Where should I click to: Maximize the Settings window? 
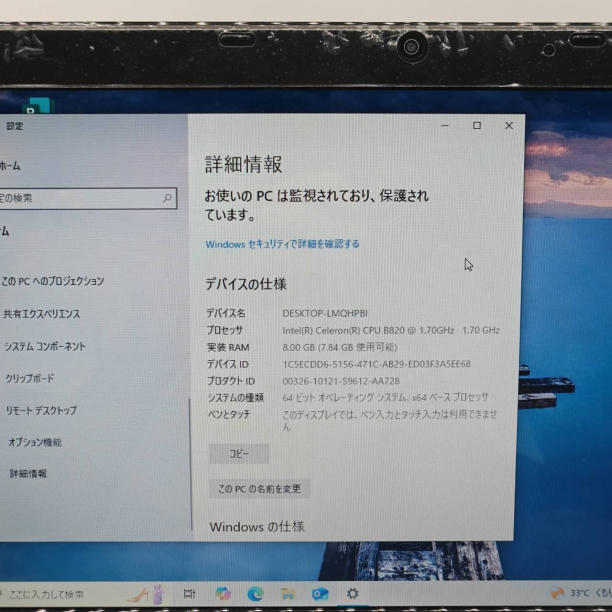477,126
